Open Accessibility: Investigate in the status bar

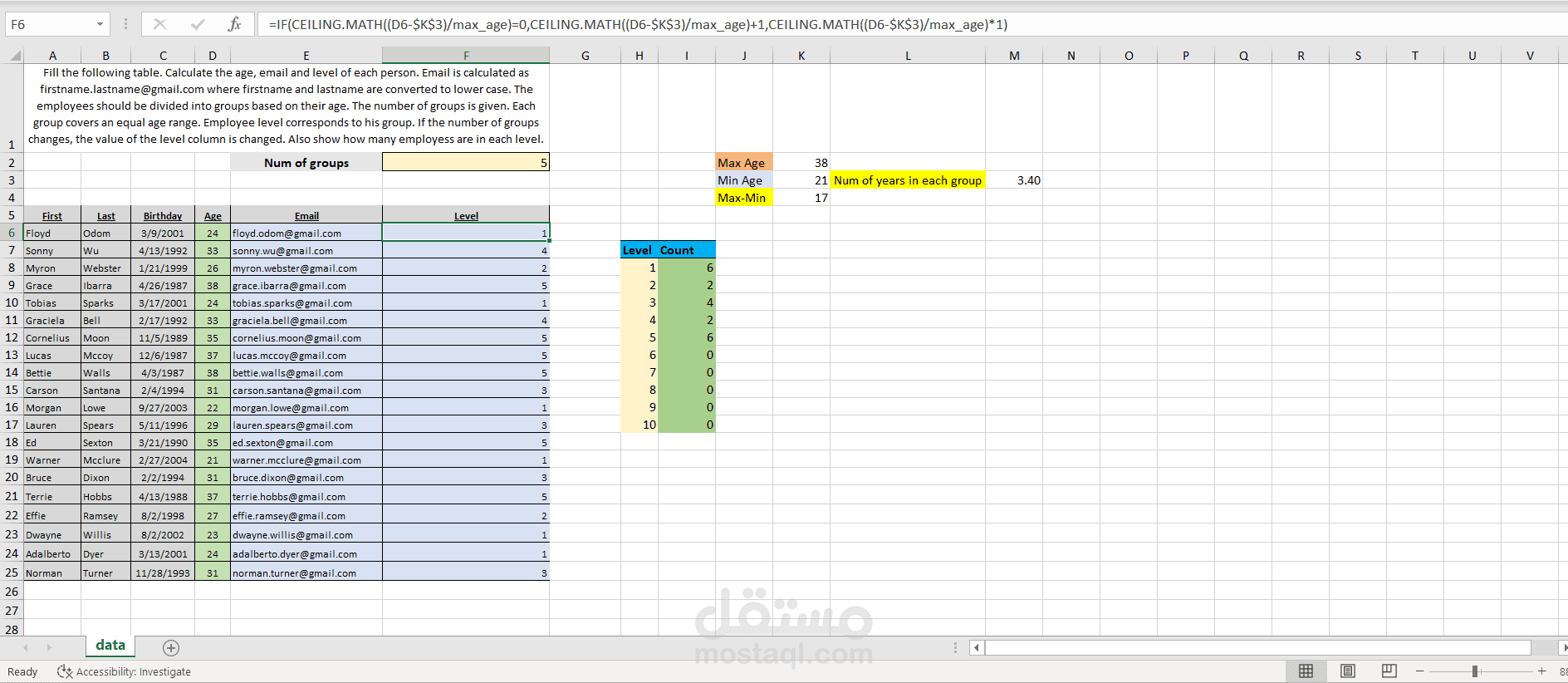(x=124, y=671)
